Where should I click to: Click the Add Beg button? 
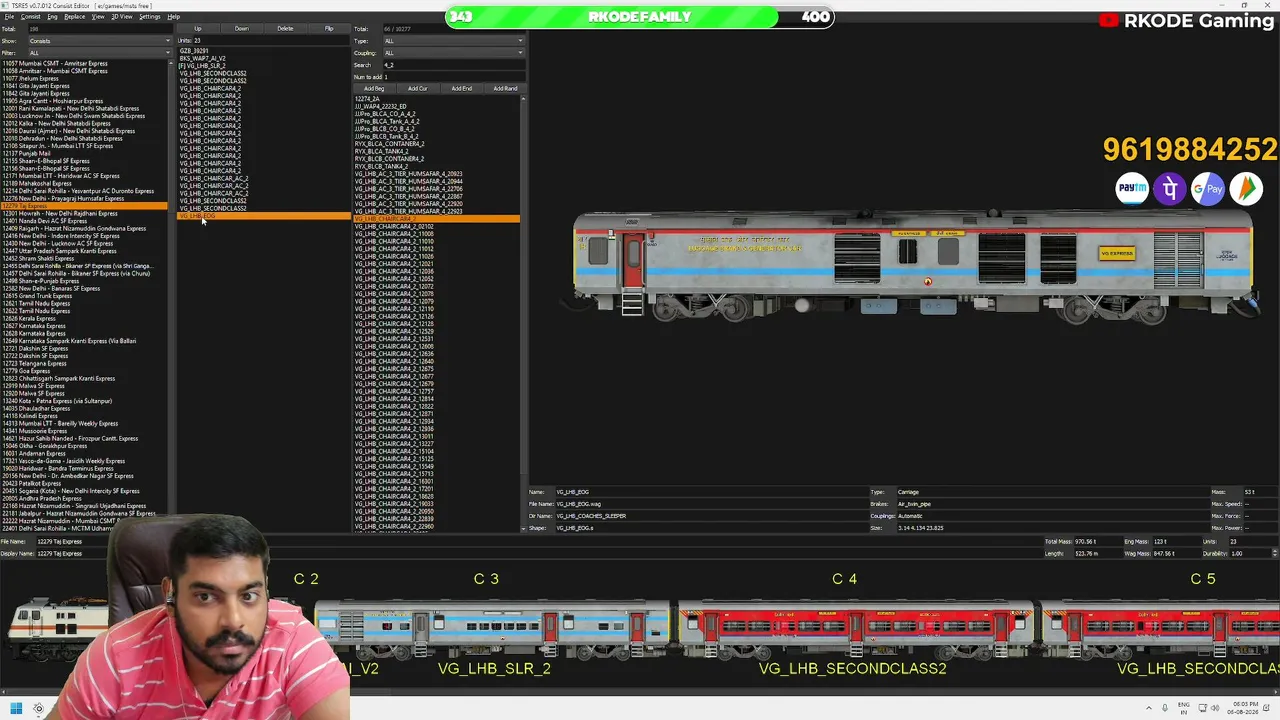[x=374, y=89]
